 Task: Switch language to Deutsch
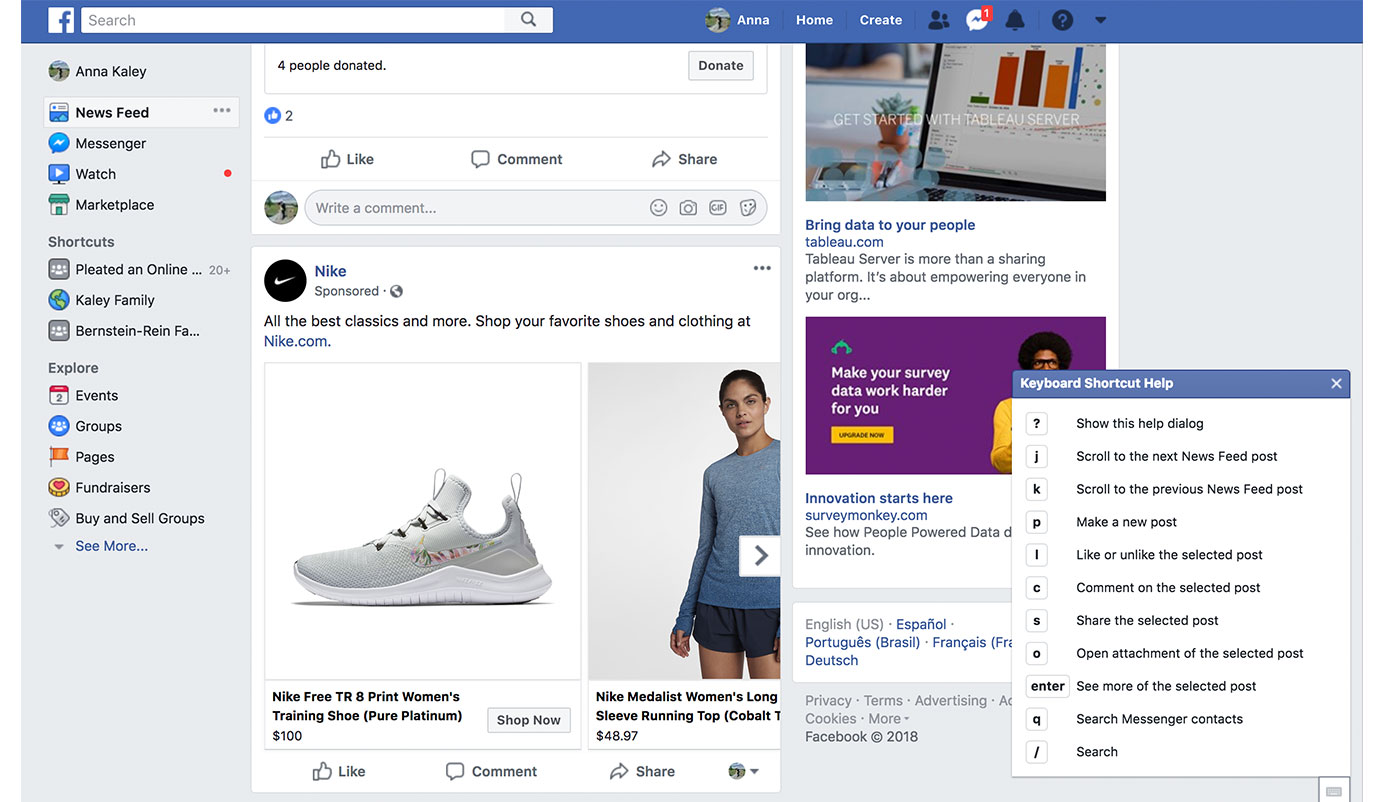tap(832, 660)
